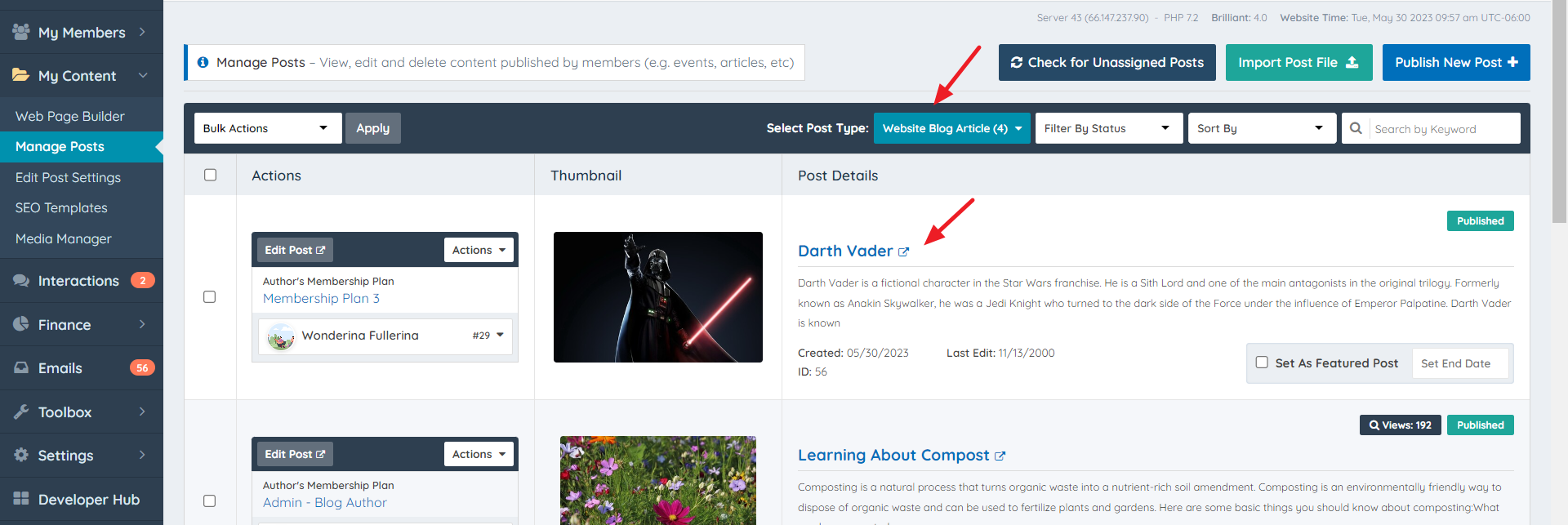Open Learning About Compost title link
The height and width of the screenshot is (525, 1568).
pos(893,455)
